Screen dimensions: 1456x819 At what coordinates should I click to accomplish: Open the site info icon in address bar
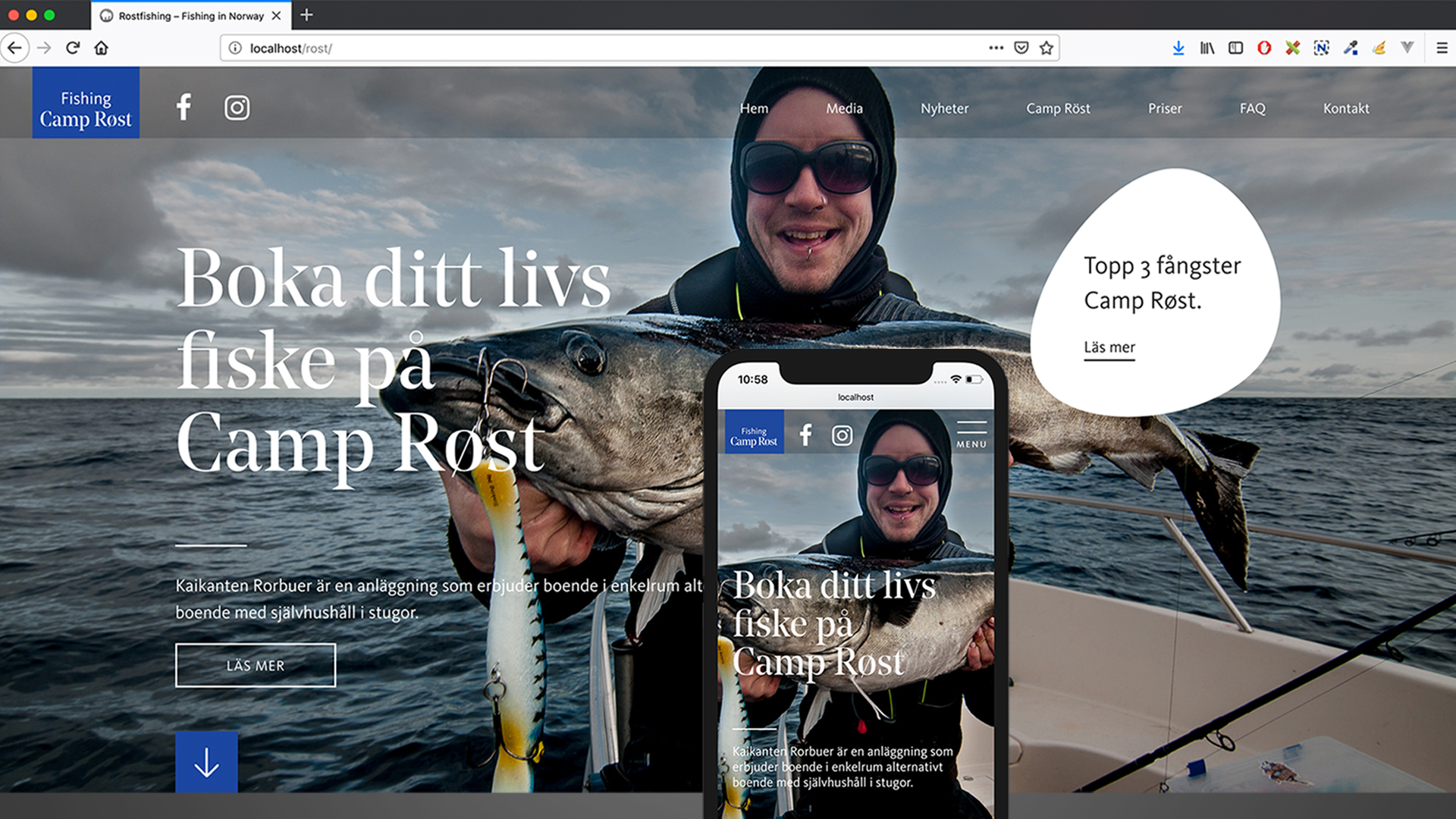point(235,48)
